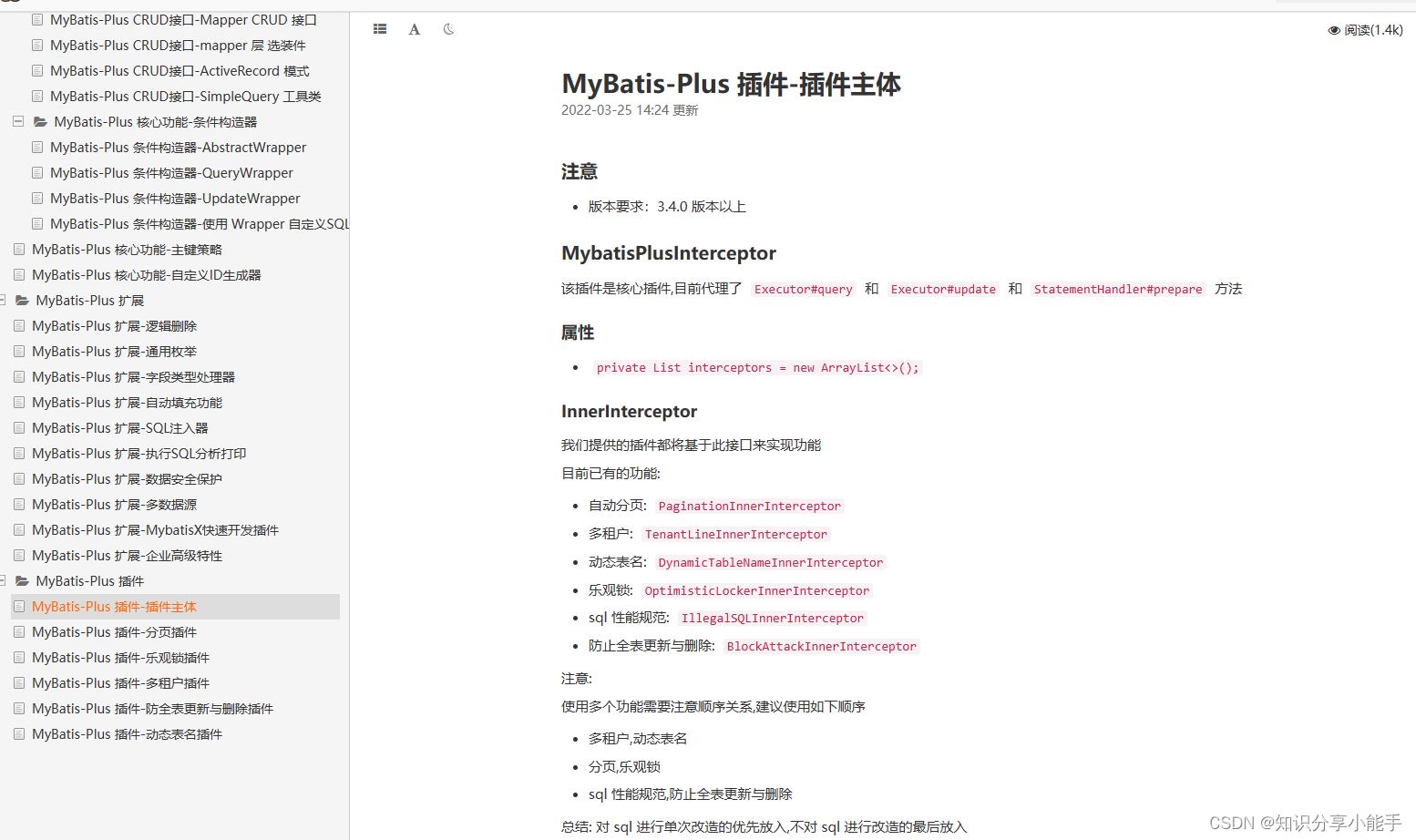Open 条件构造器-UpdateWrapper chapter

pyautogui.click(x=175, y=198)
